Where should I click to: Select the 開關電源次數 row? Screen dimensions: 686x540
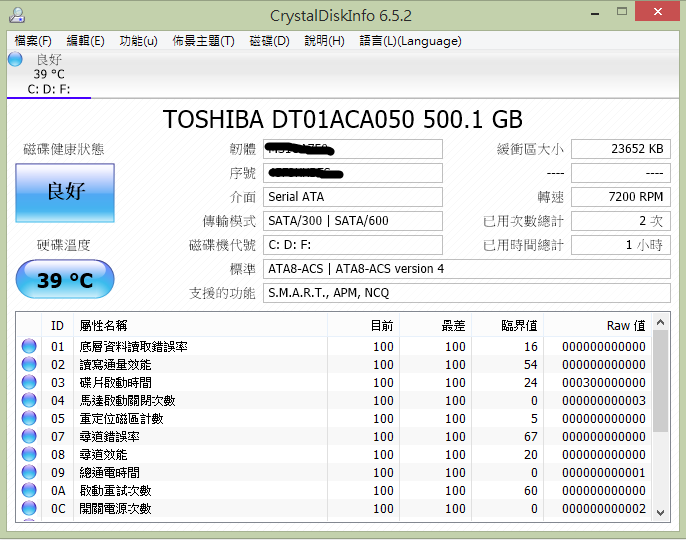(x=334, y=508)
